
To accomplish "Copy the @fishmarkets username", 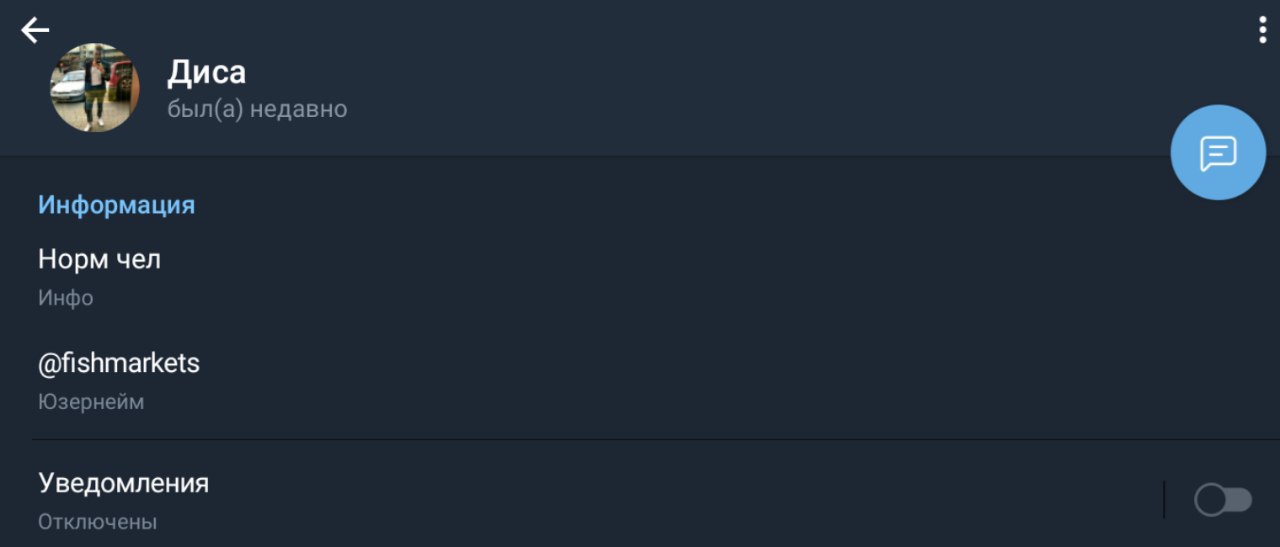I will click(x=119, y=363).
